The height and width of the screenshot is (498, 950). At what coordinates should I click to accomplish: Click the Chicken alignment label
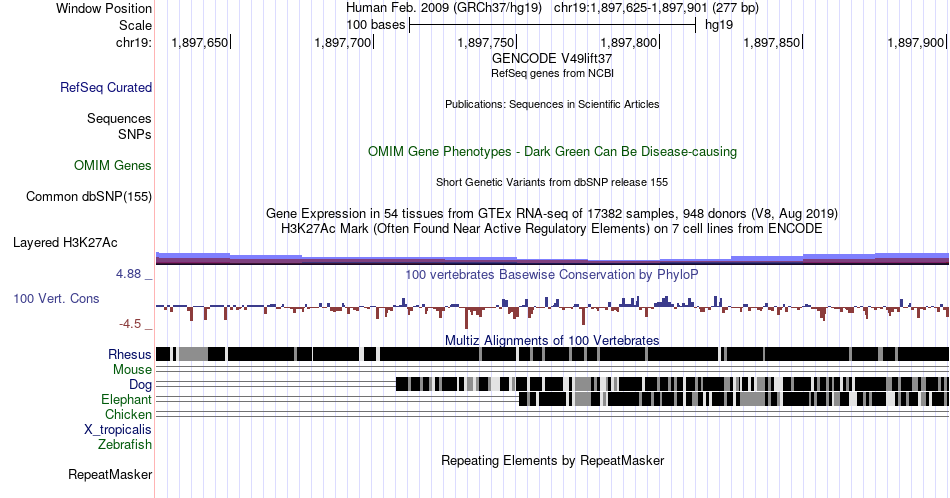(x=128, y=414)
